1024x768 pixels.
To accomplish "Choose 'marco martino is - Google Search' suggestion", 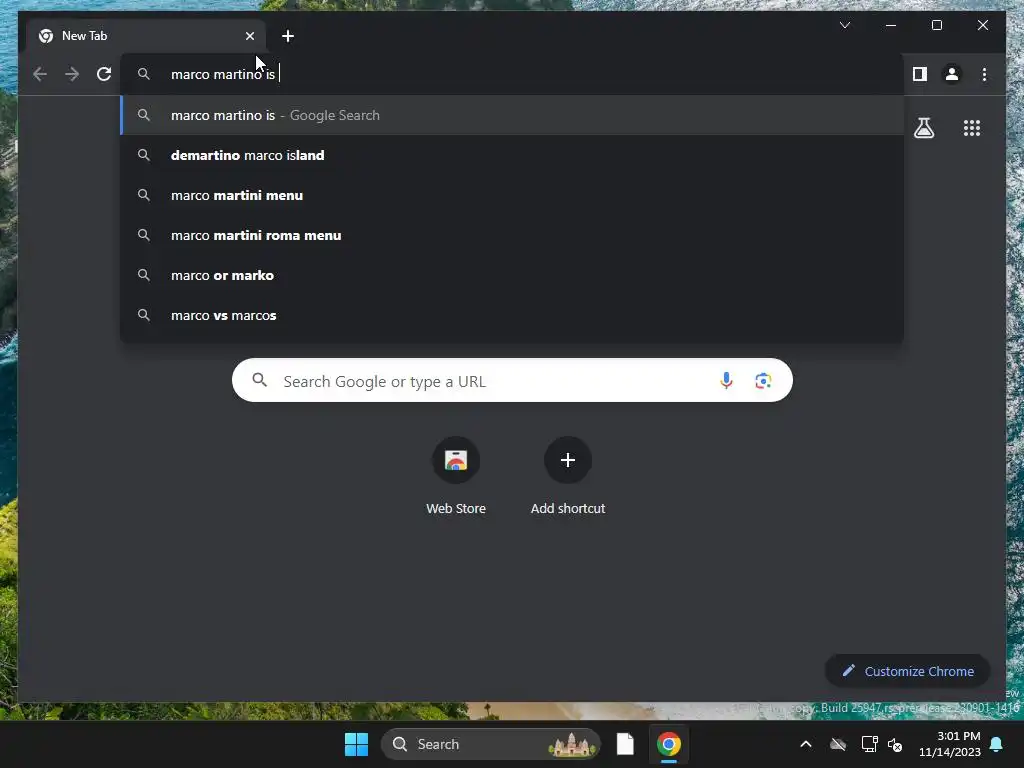I will (x=512, y=115).
